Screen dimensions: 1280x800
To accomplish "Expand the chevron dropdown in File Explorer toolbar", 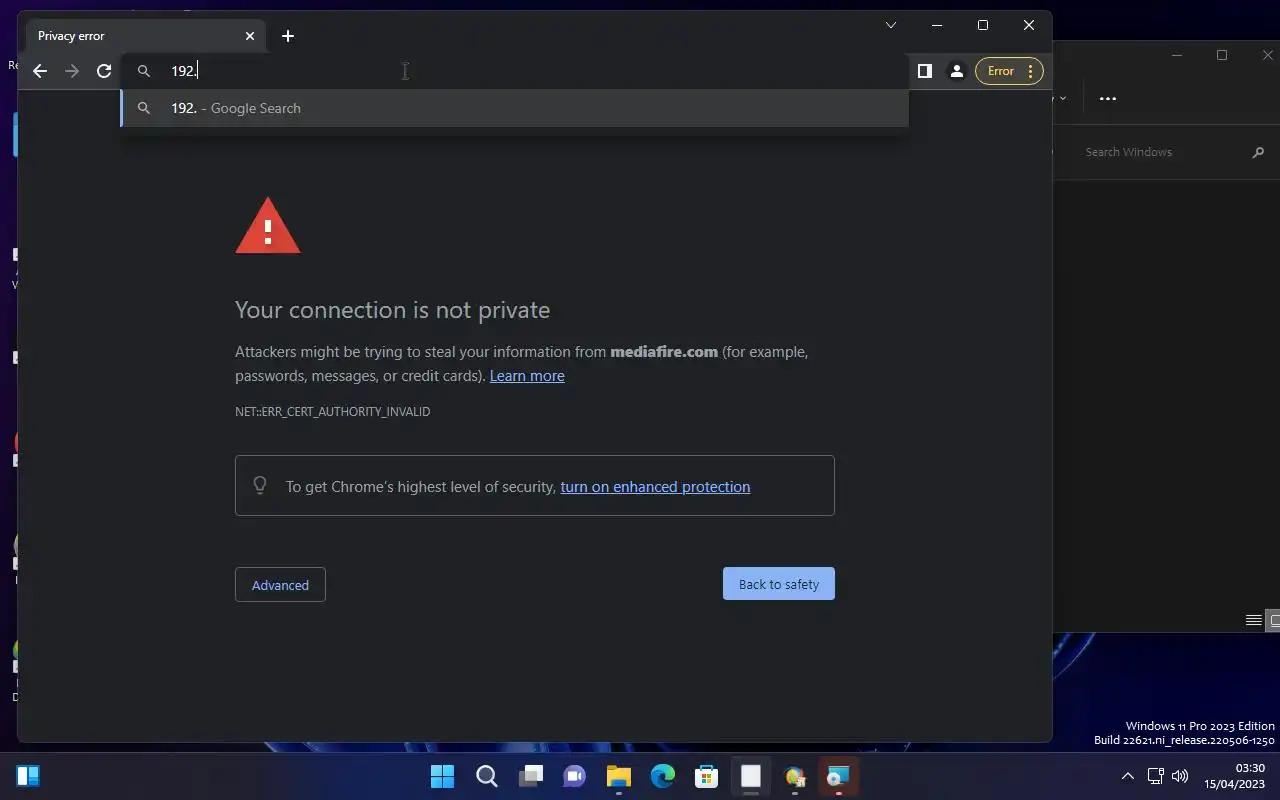I will [1062, 98].
